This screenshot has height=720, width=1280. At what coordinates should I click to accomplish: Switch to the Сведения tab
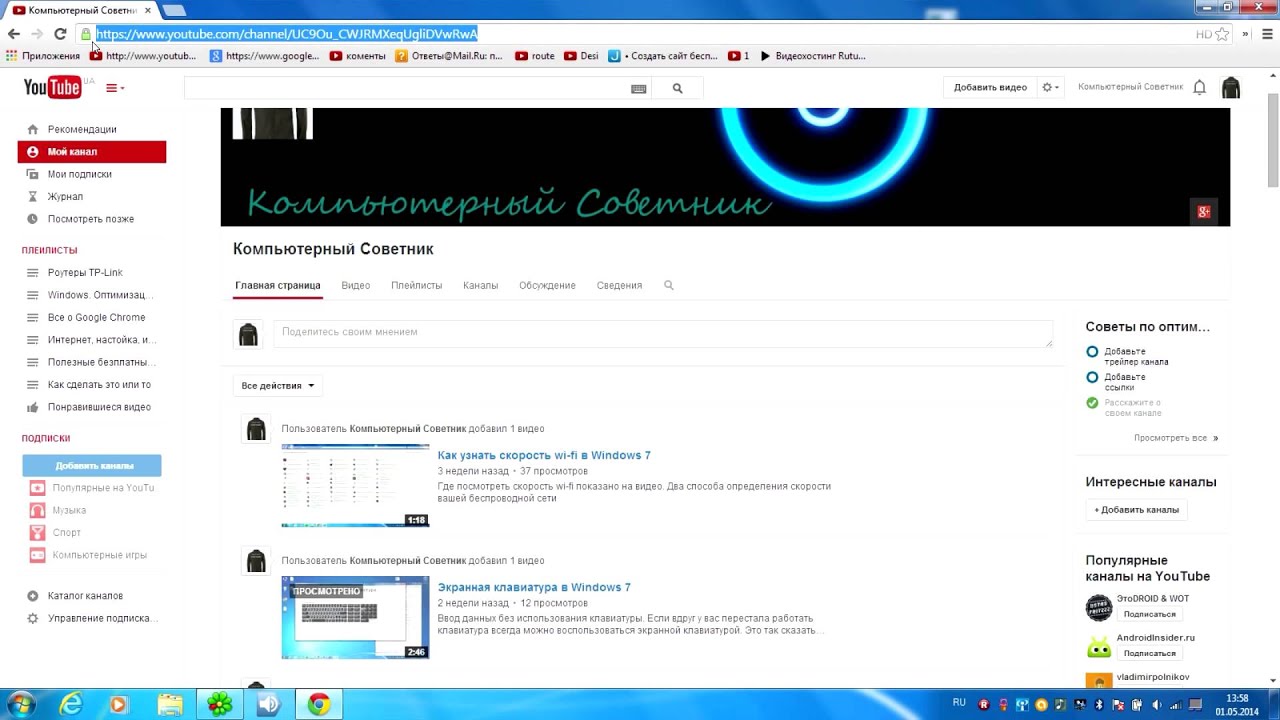[619, 285]
